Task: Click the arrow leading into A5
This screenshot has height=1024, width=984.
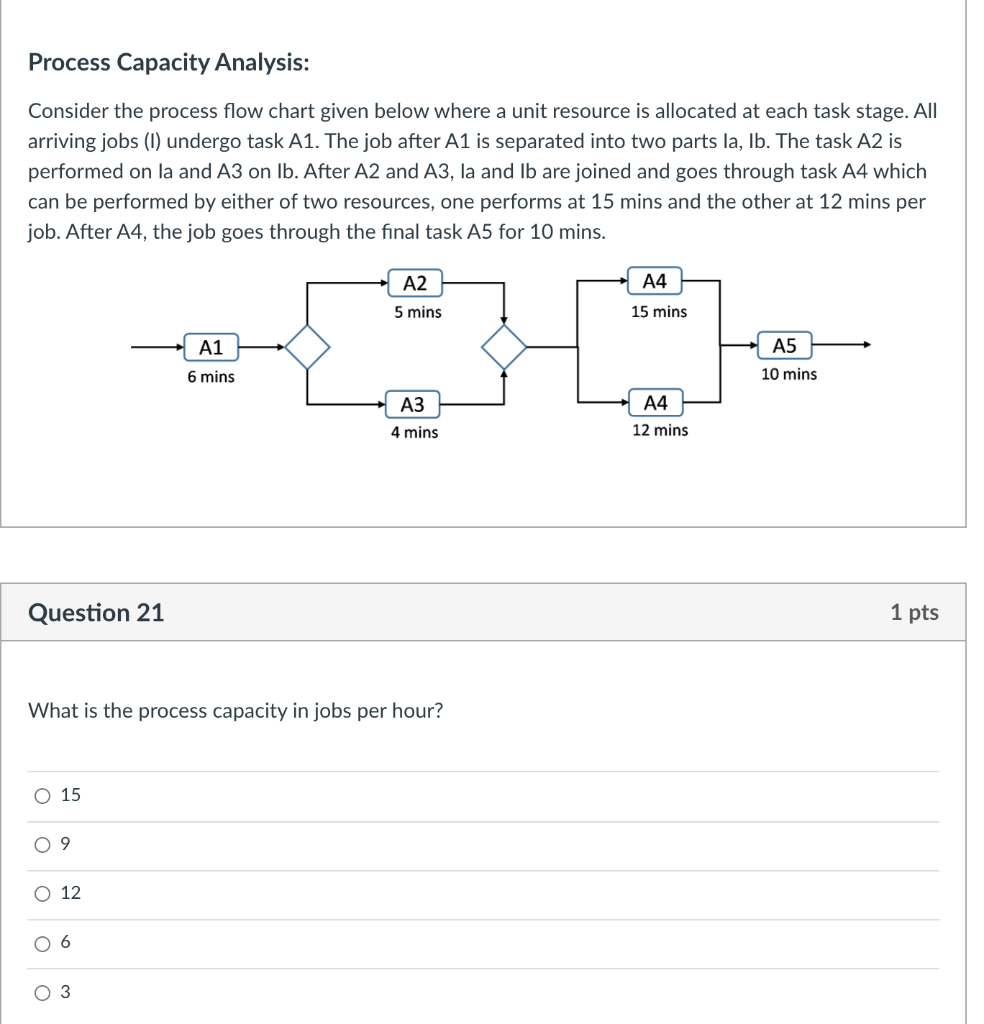Action: point(740,345)
